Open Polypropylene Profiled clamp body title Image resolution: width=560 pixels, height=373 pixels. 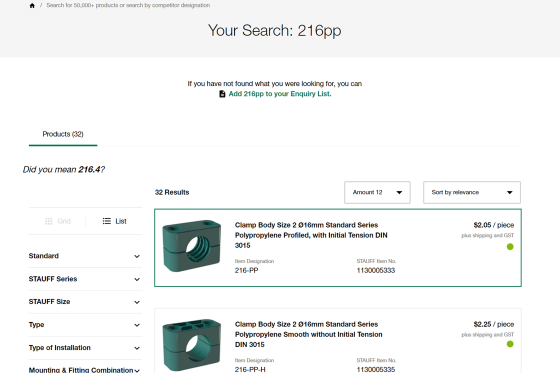click(x=311, y=235)
